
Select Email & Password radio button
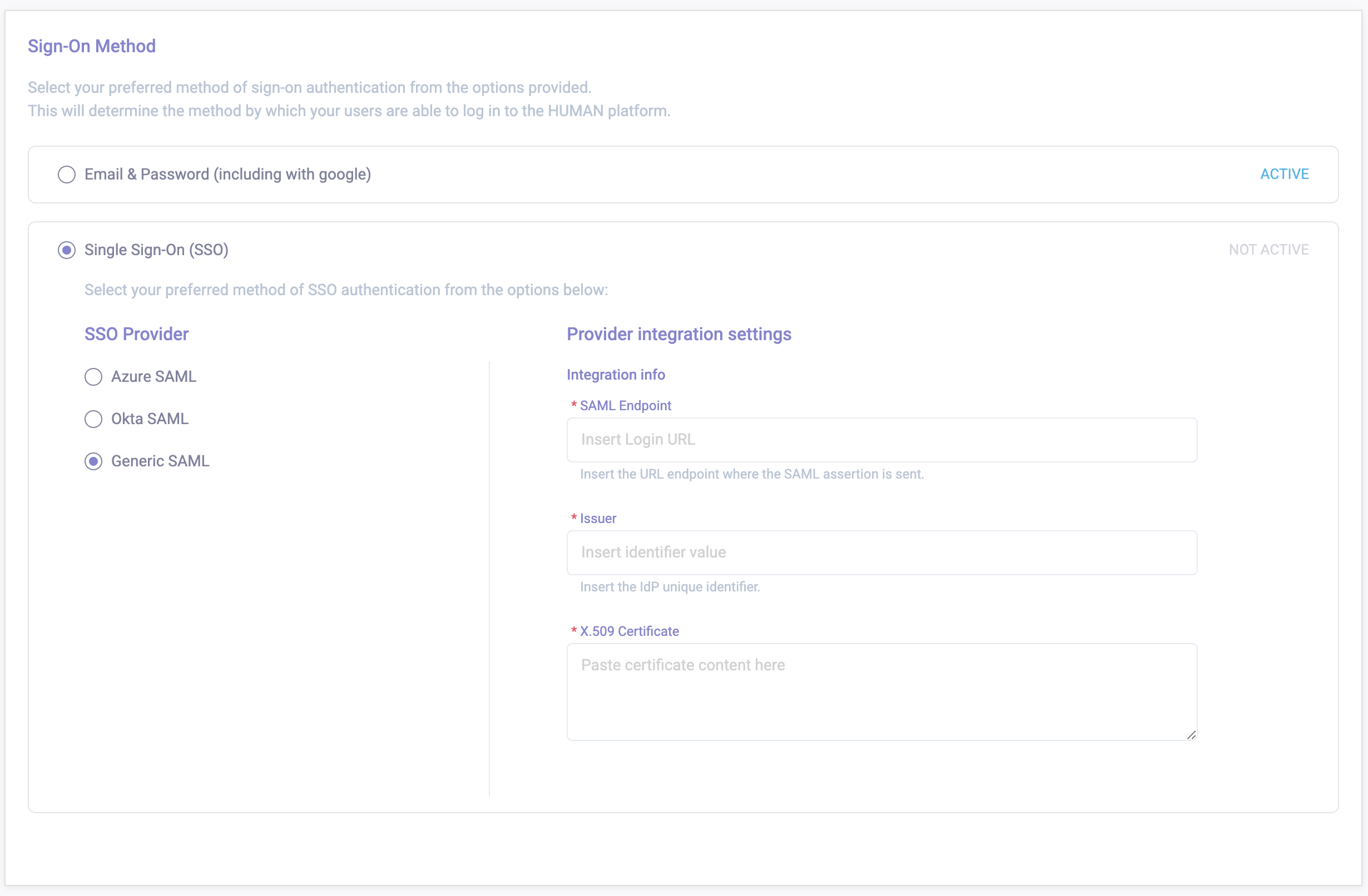click(x=67, y=175)
